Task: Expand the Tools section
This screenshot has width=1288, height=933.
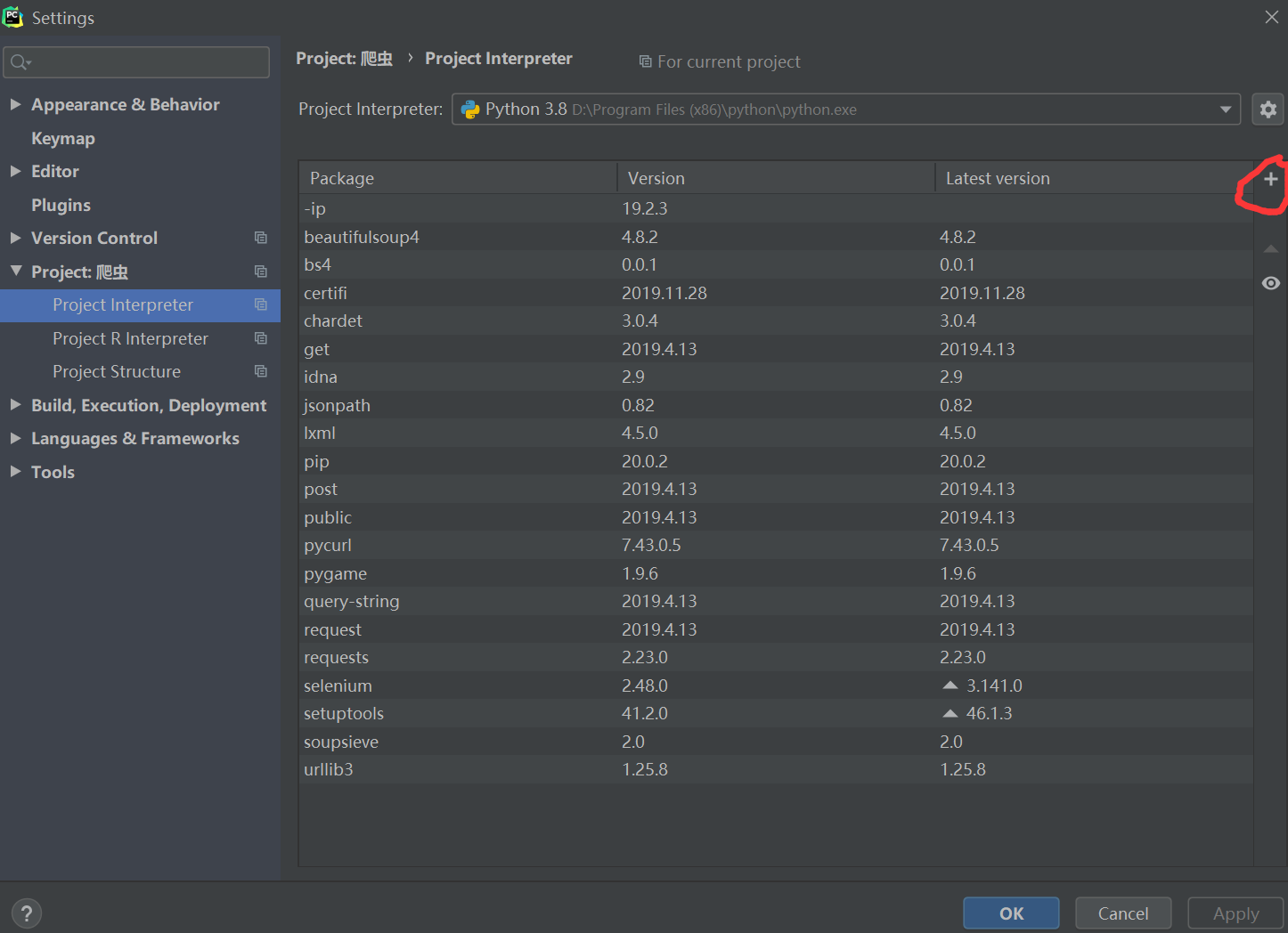Action: pyautogui.click(x=15, y=471)
